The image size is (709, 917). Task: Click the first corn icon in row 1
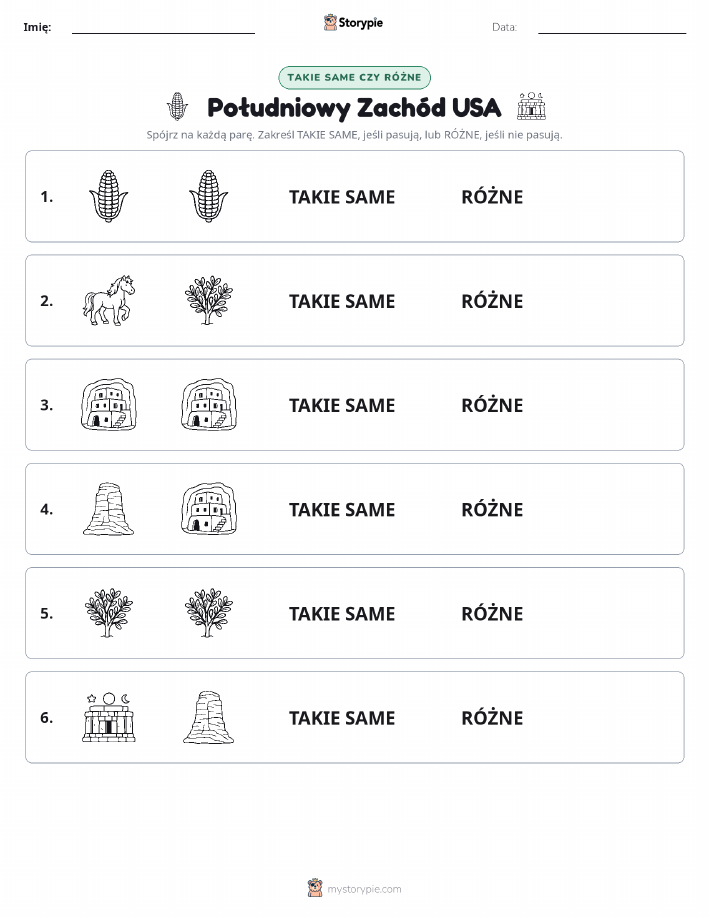pyautogui.click(x=108, y=196)
